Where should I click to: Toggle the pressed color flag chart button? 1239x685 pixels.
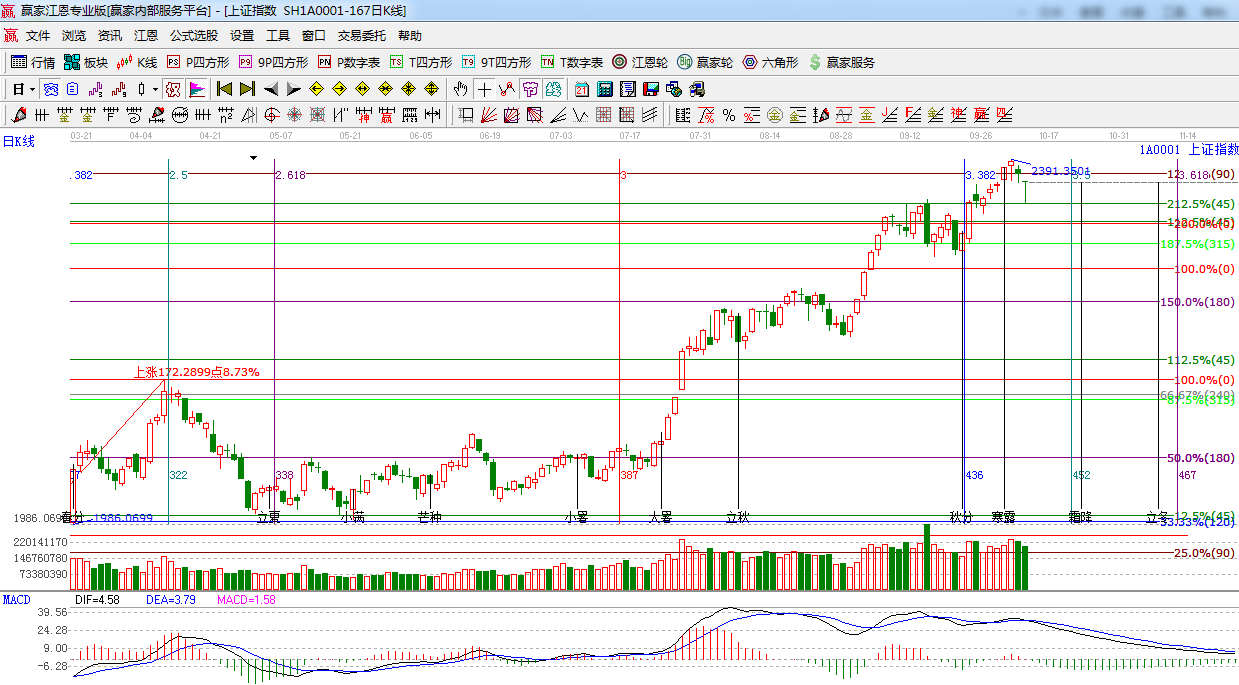click(197, 89)
